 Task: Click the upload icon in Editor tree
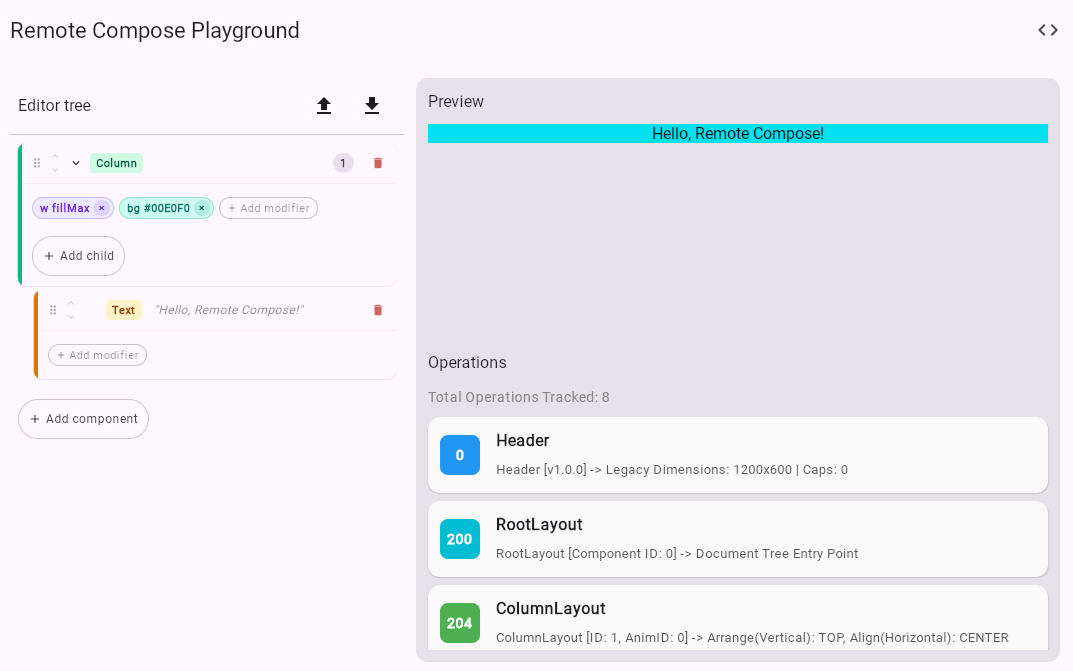coord(324,105)
